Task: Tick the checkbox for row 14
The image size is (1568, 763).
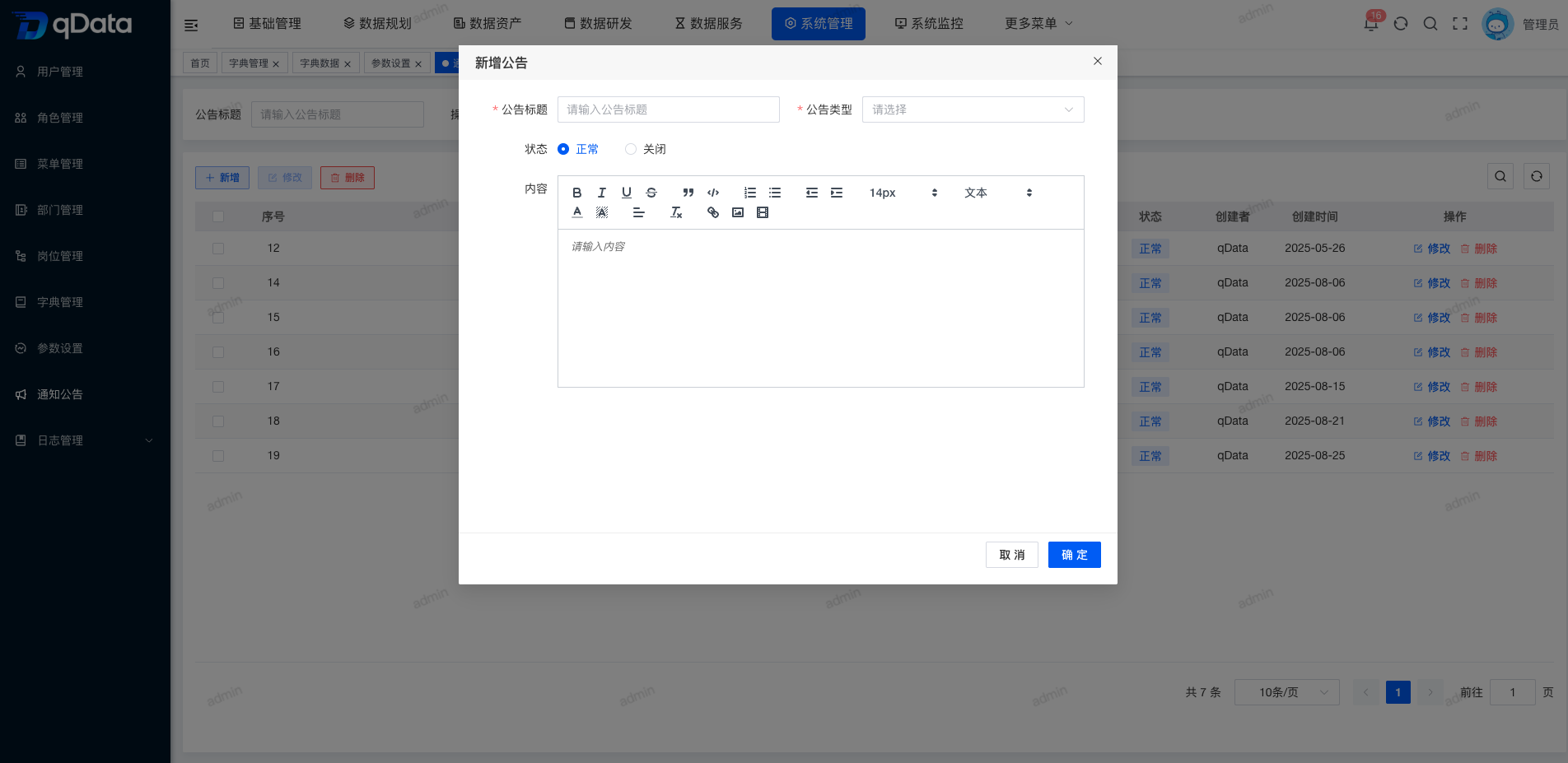Action: coord(218,282)
